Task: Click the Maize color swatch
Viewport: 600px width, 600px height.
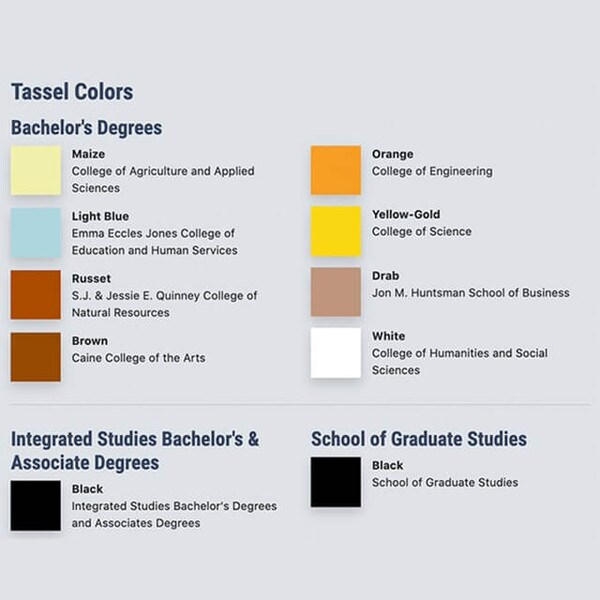Action: (36, 170)
